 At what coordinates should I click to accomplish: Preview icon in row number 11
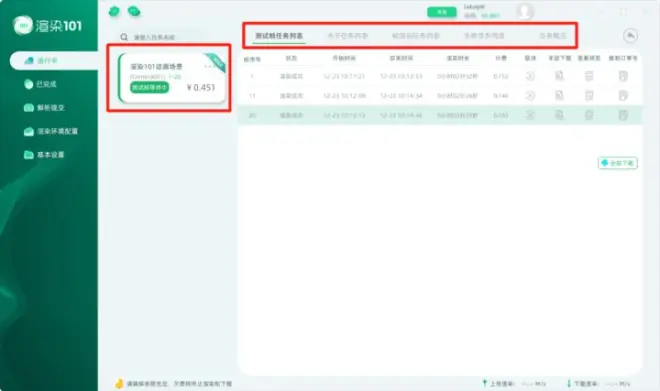[x=589, y=96]
